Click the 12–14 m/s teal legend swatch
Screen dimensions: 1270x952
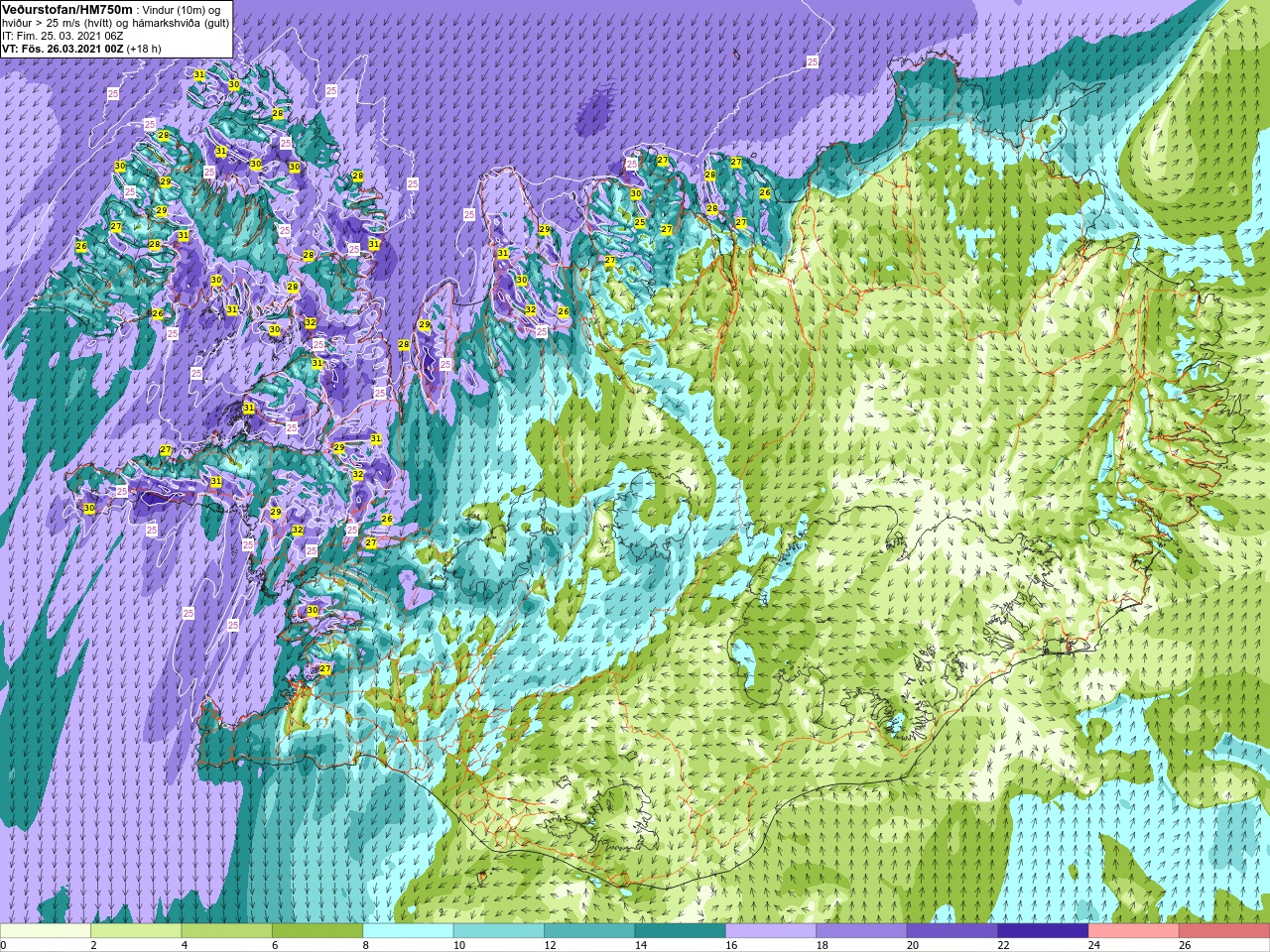click(589, 931)
